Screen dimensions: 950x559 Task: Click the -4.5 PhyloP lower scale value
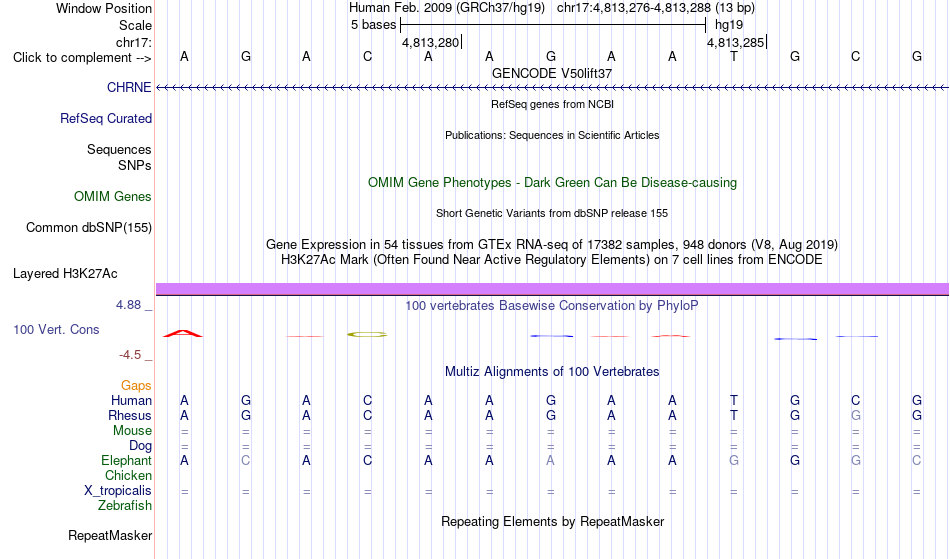(130, 354)
